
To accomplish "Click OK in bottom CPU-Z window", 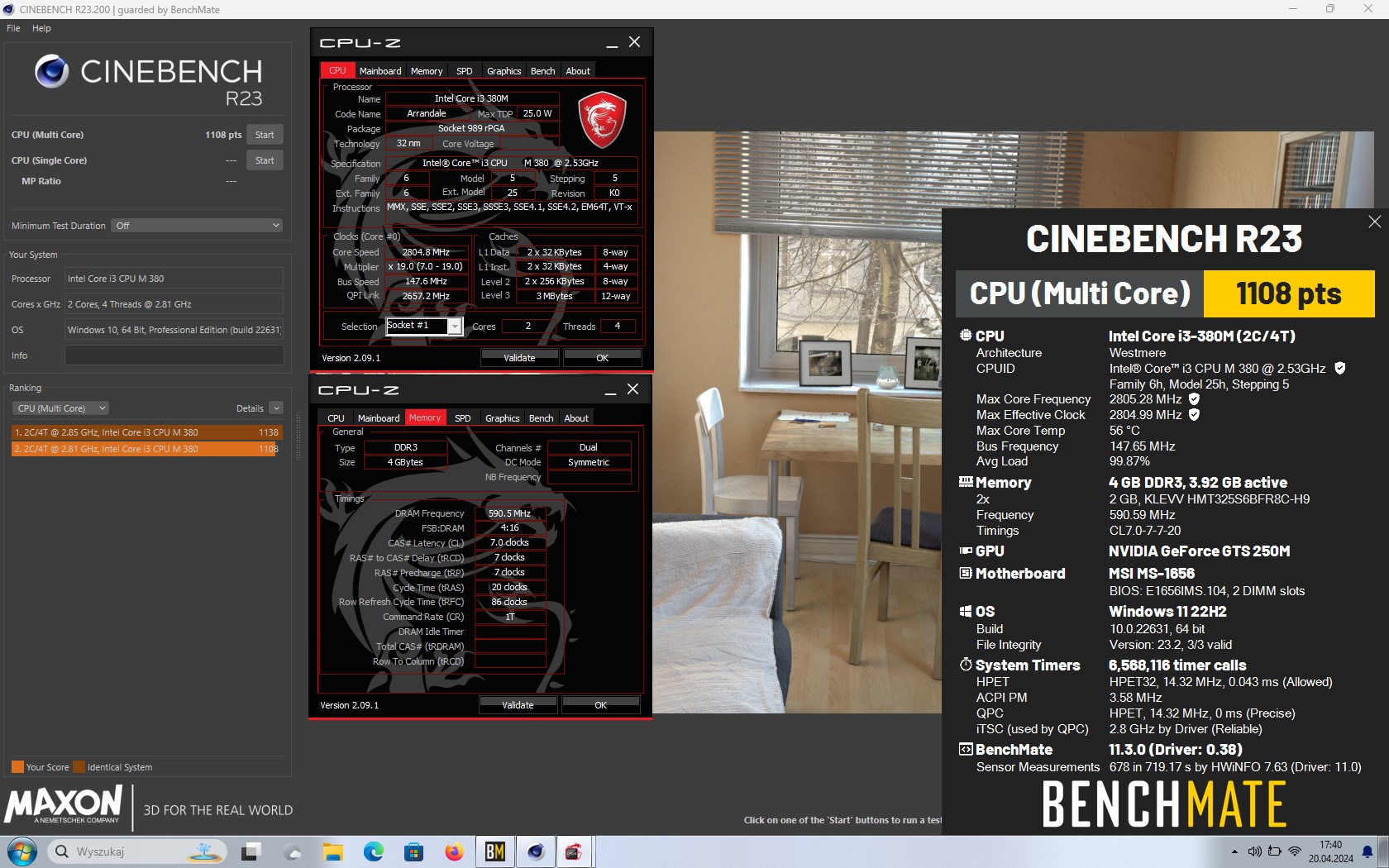I will pyautogui.click(x=600, y=705).
